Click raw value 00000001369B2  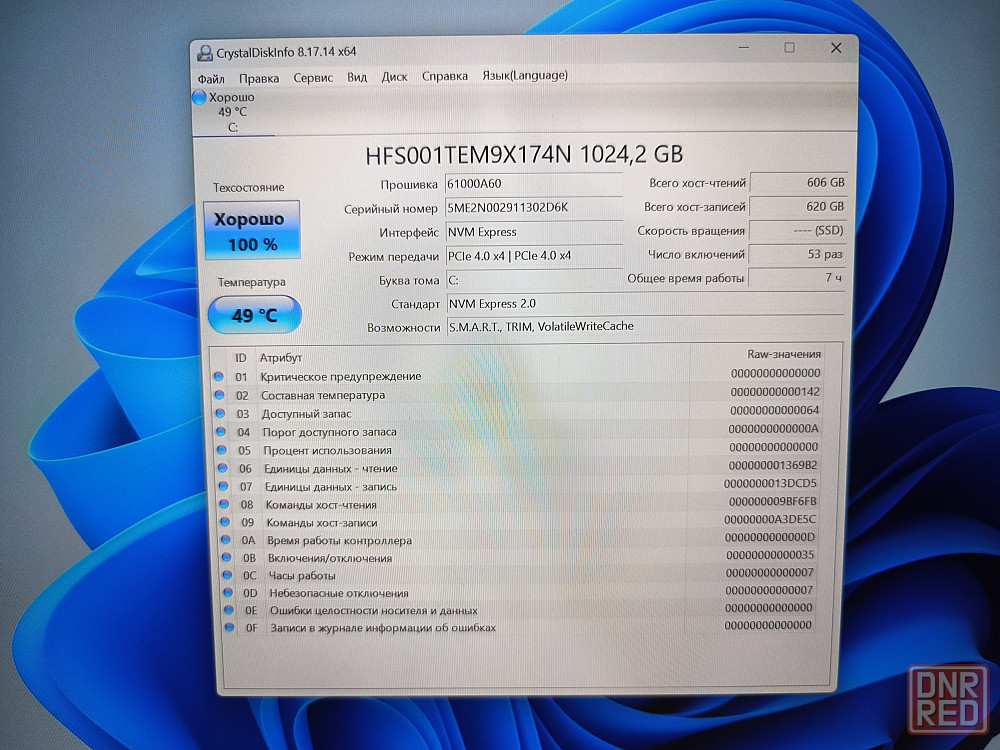tap(772, 465)
